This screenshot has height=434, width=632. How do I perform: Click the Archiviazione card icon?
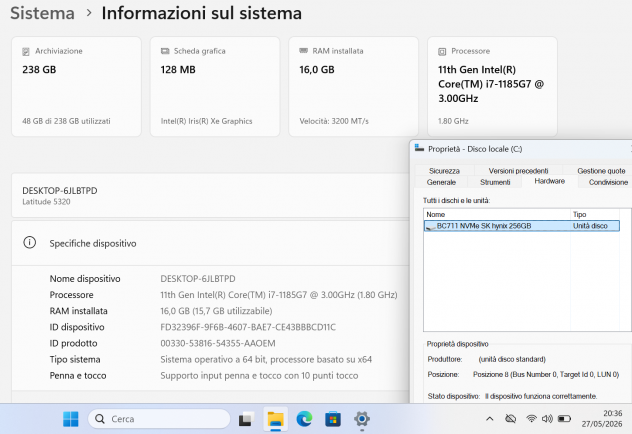[26, 52]
